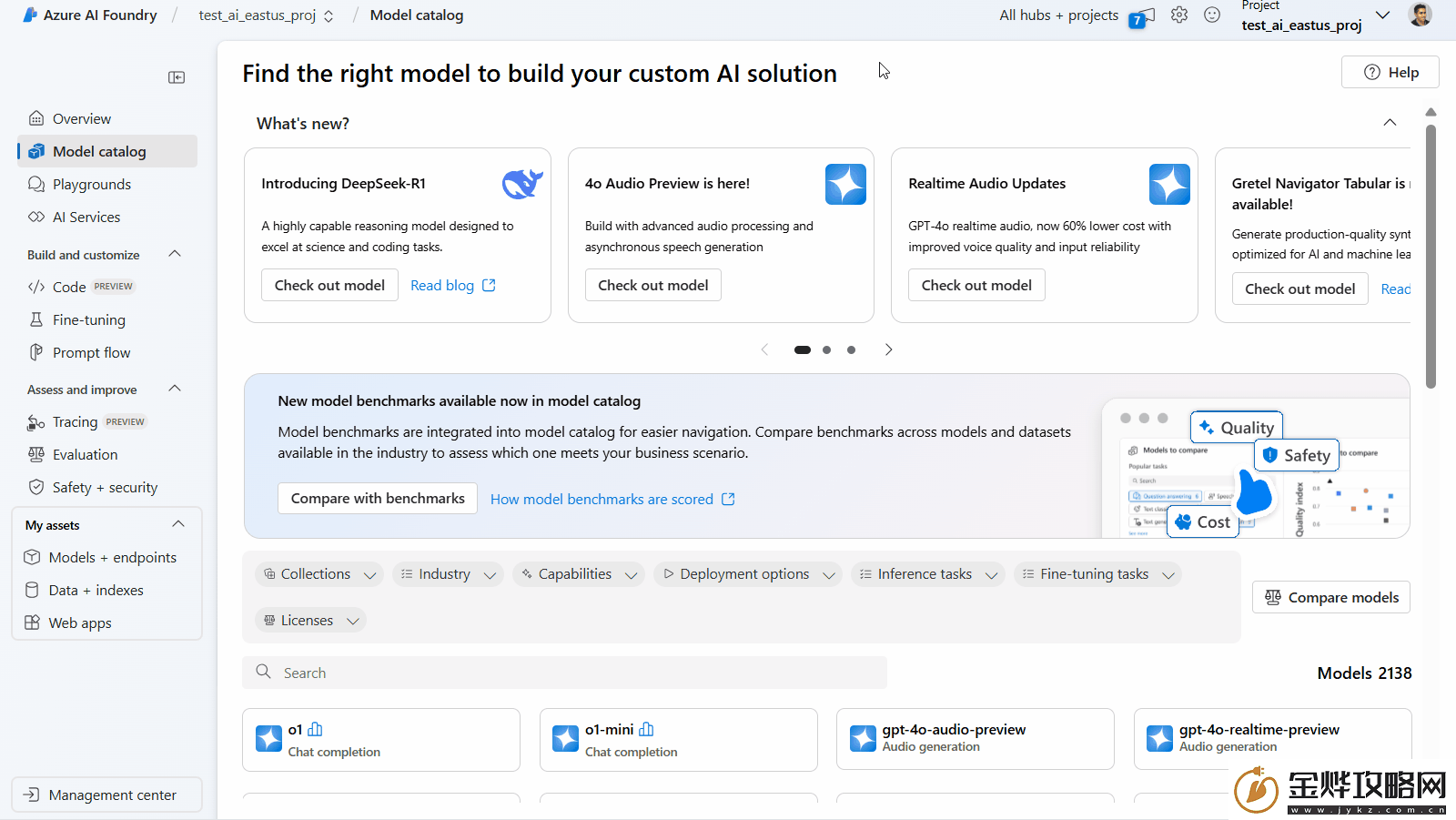This screenshot has width=1456, height=820.
Task: Click o1 model benchmark chart icon
Action: (315, 729)
